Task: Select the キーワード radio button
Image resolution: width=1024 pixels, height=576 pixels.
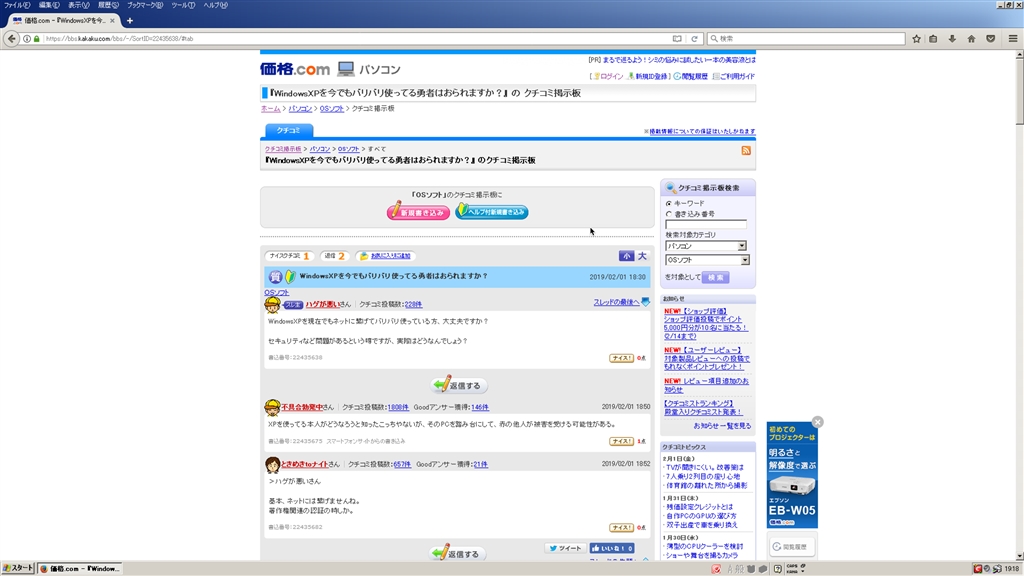Action: pyautogui.click(x=669, y=204)
